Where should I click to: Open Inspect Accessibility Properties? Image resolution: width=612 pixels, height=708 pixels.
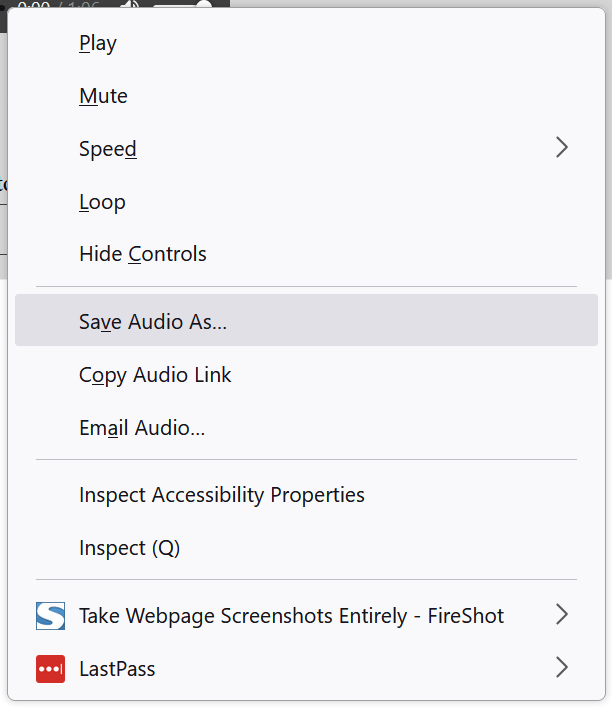[x=222, y=495]
